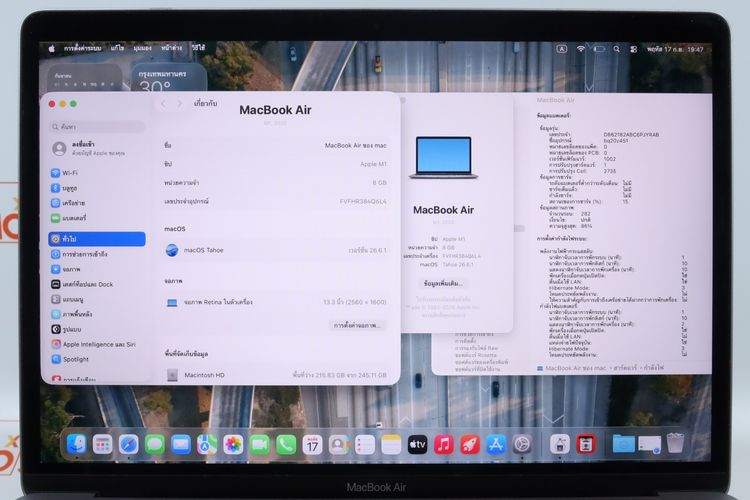The height and width of the screenshot is (500, 750).
Task: Open System Information icon in Dock
Action: pyautogui.click(x=560, y=445)
